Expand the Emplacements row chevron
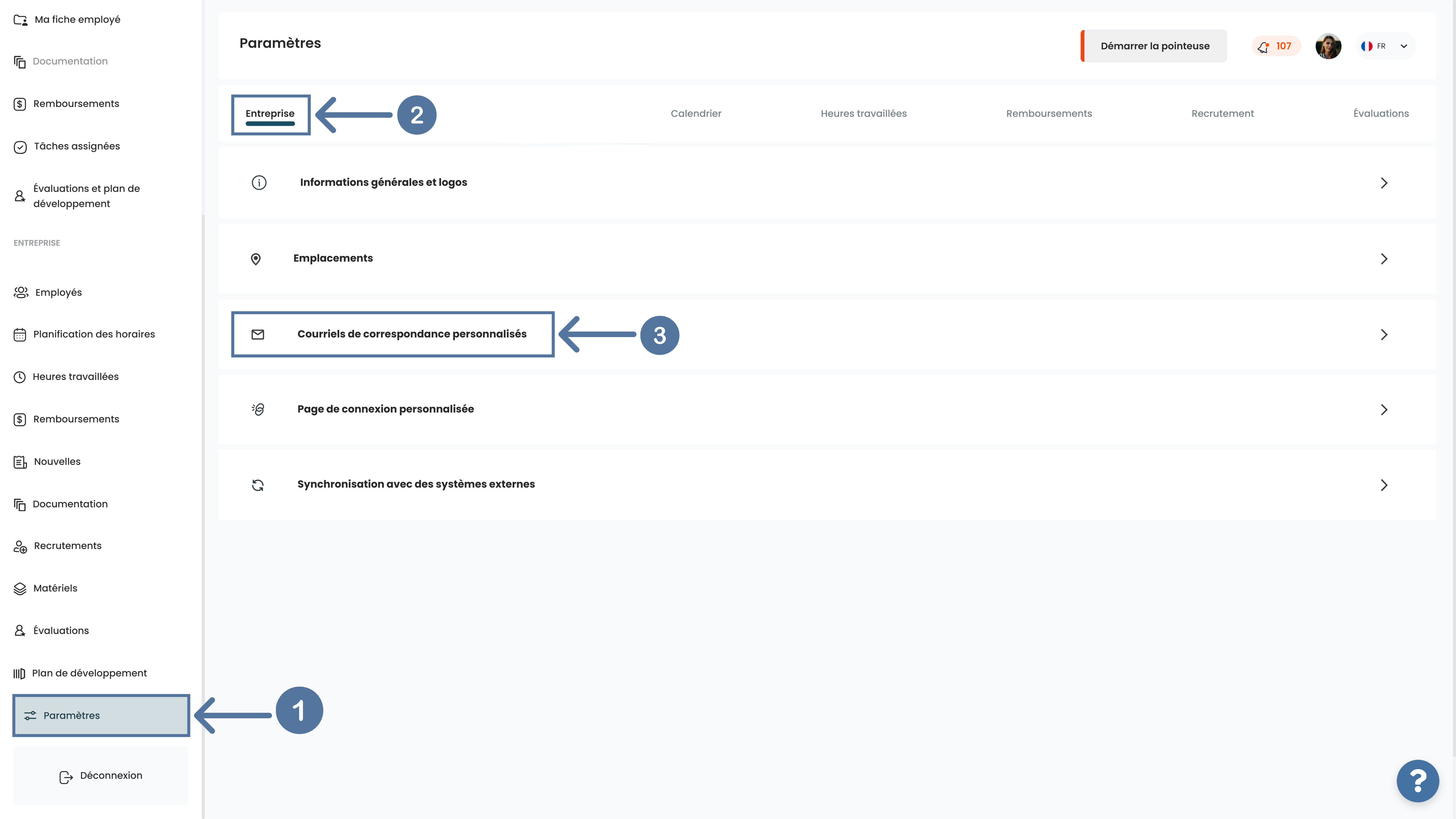The image size is (1456, 819). [x=1384, y=259]
